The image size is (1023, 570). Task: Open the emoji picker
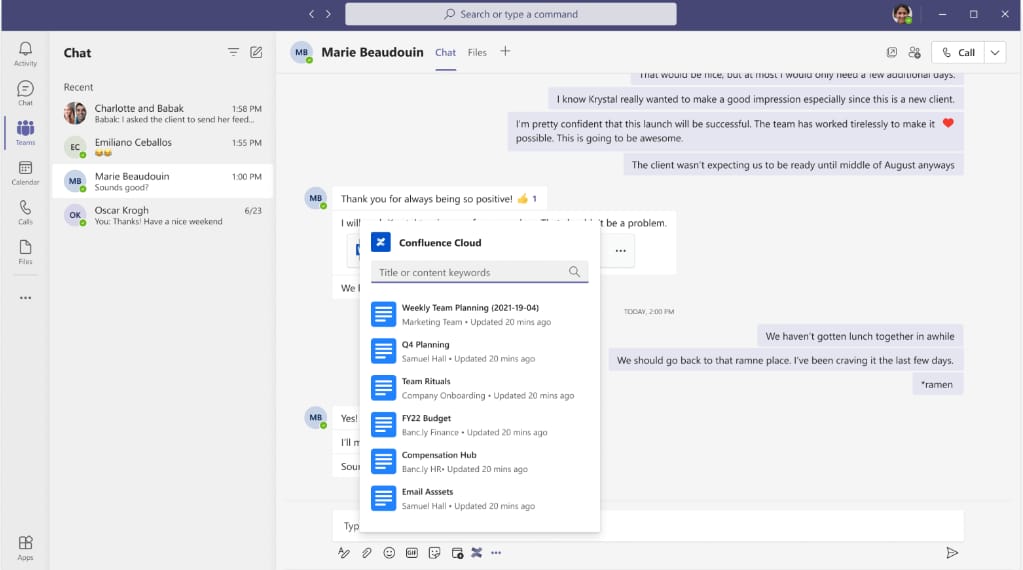389,552
